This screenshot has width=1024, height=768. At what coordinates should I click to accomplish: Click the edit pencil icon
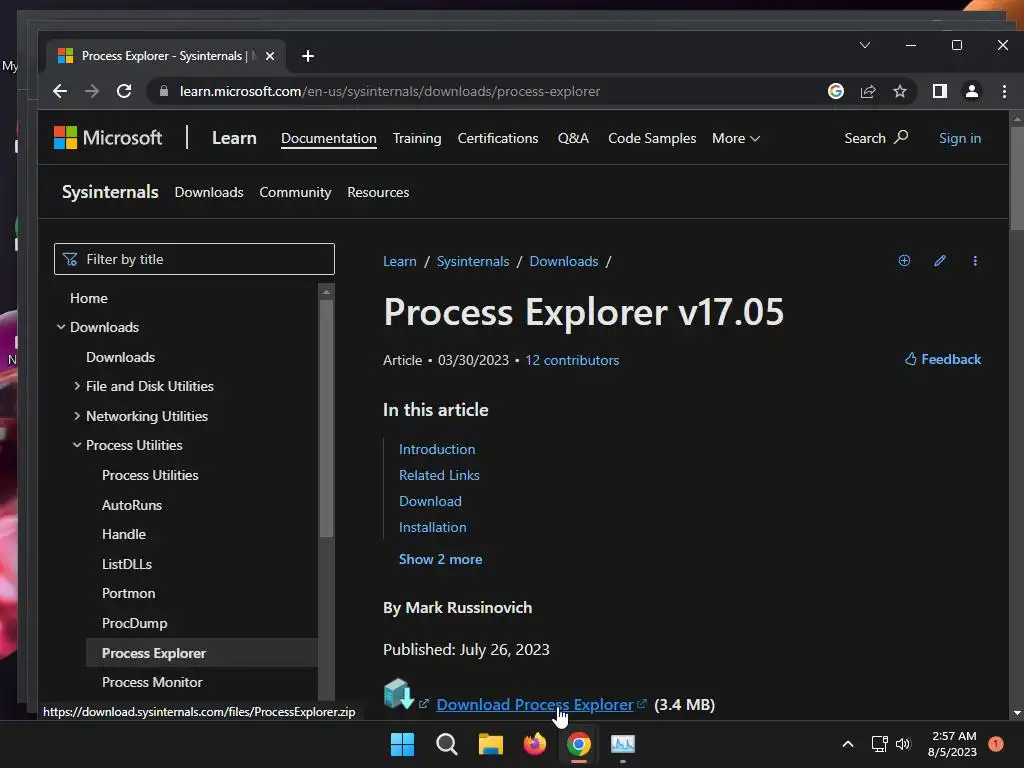tap(940, 261)
